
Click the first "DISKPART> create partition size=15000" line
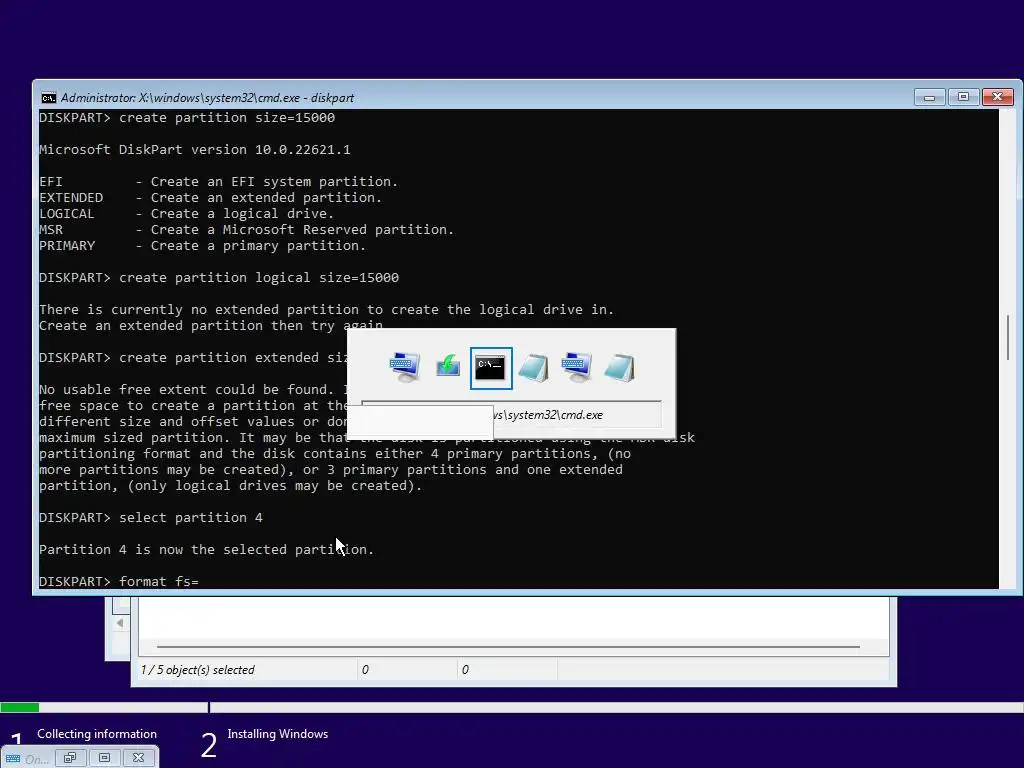[x=187, y=118]
